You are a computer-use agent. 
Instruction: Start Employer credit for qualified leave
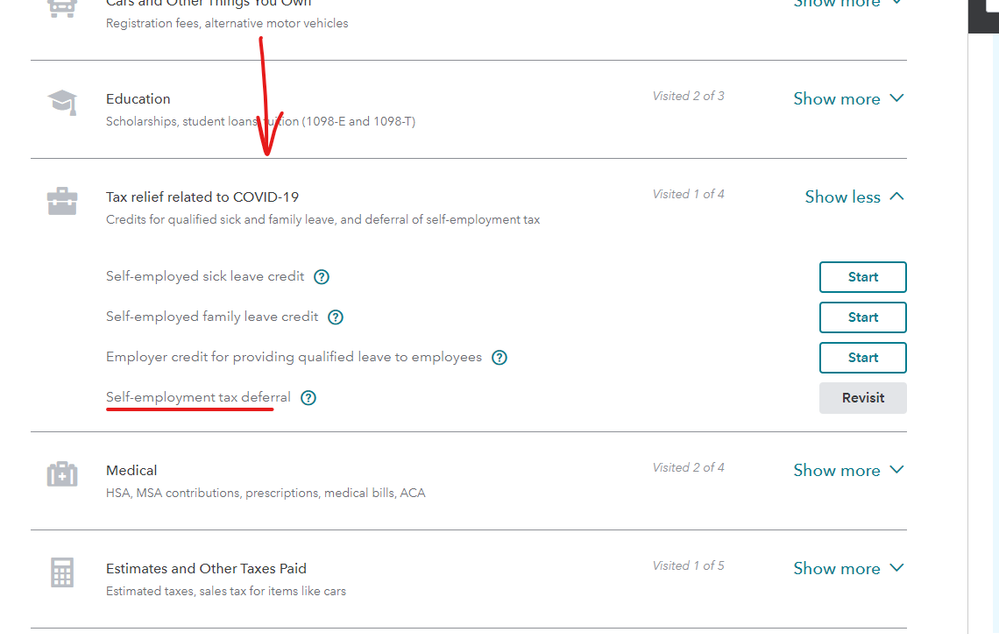coord(862,357)
